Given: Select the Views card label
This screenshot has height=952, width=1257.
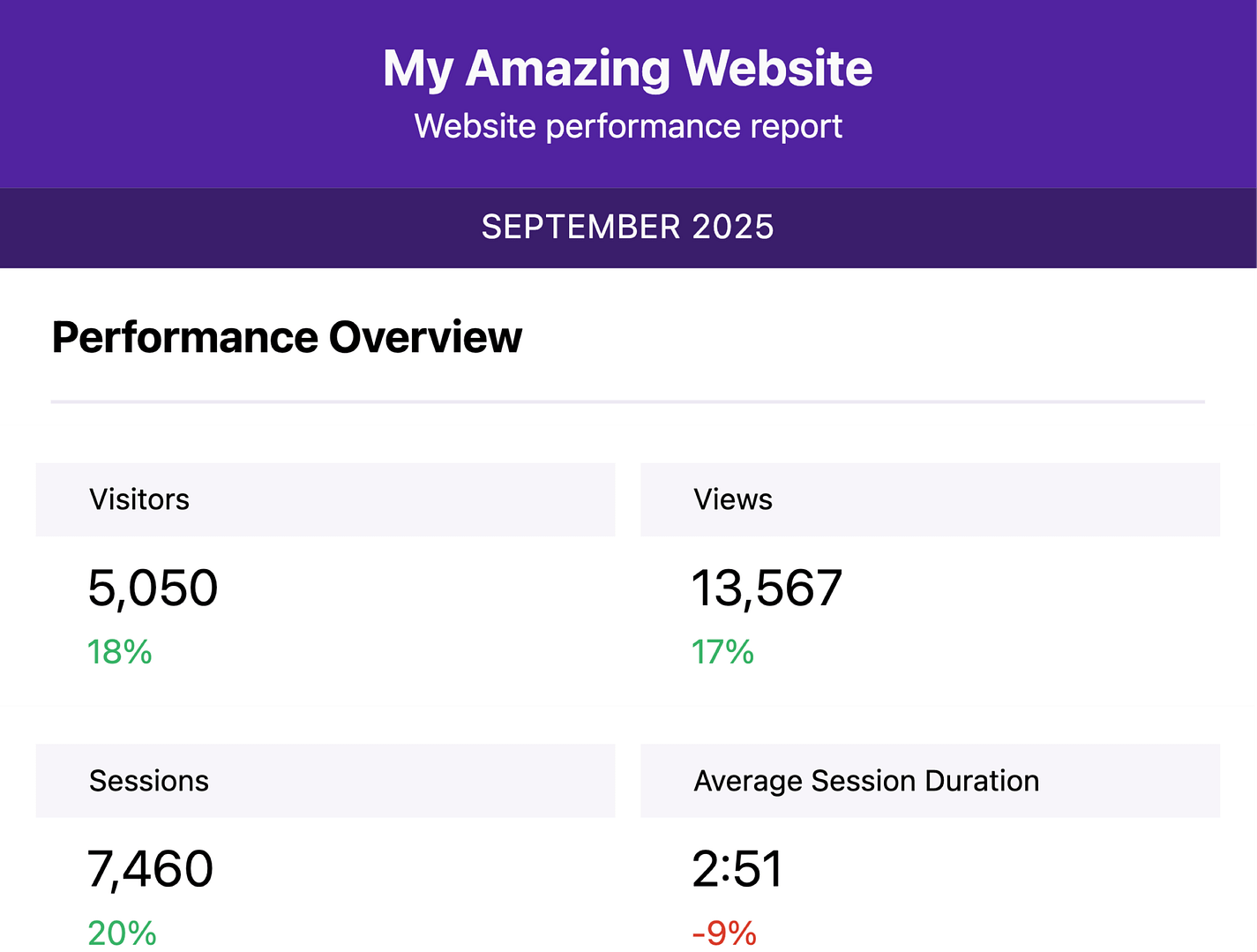Looking at the screenshot, I should 733,499.
